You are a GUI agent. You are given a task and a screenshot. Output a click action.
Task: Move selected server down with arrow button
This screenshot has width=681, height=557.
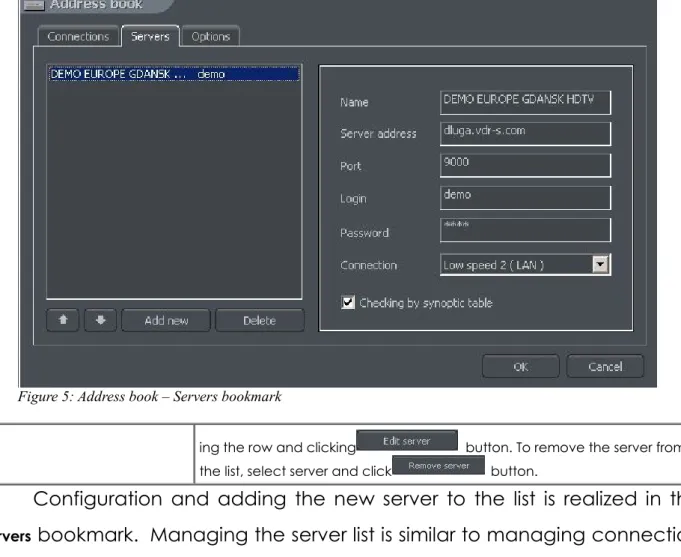(100, 320)
